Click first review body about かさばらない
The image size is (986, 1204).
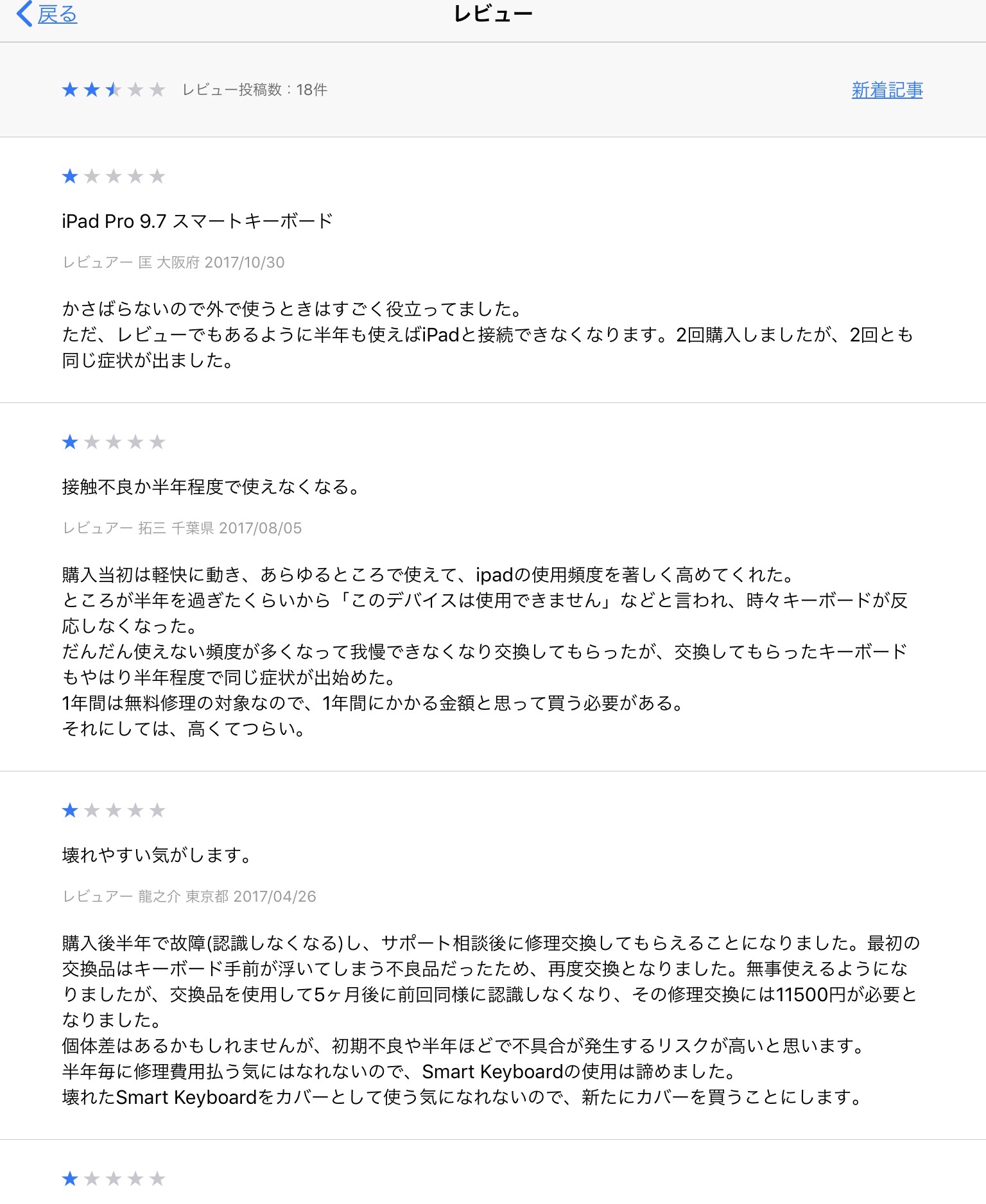point(487,334)
